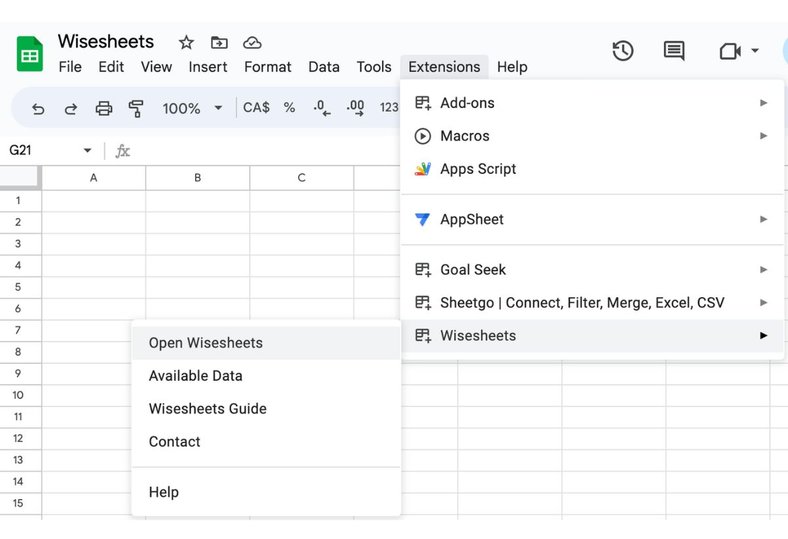Screen dimensions: 788x539
Task: Expand the Macros submenu
Action: pyautogui.click(x=592, y=136)
